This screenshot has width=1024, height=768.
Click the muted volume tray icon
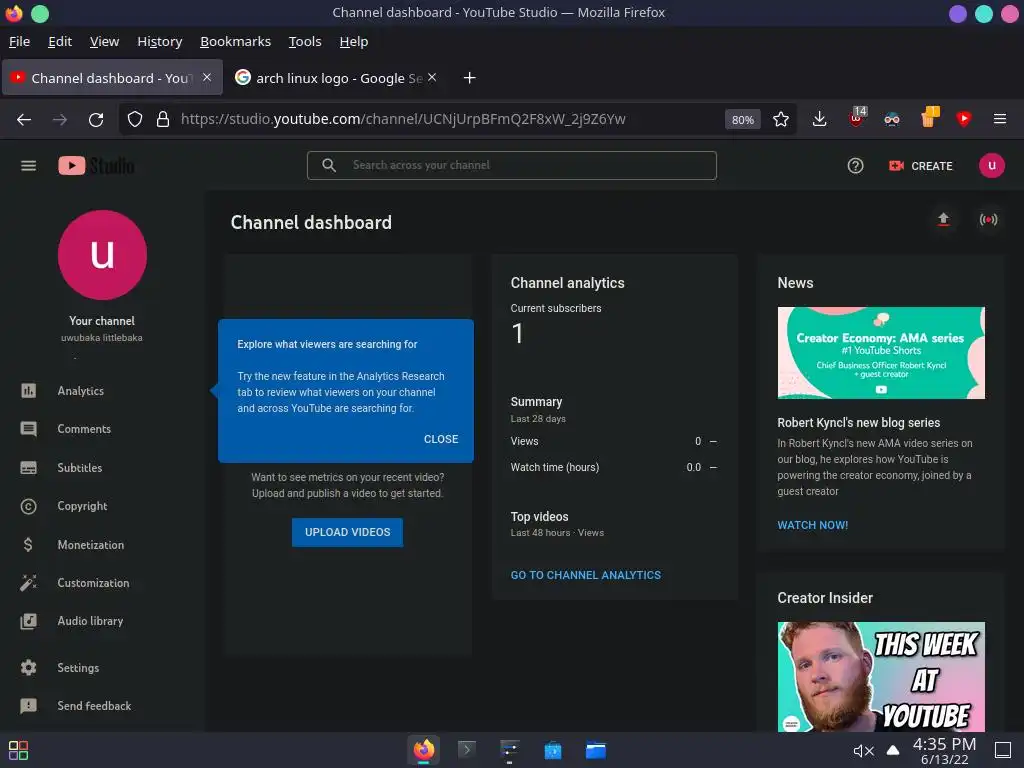click(x=863, y=751)
